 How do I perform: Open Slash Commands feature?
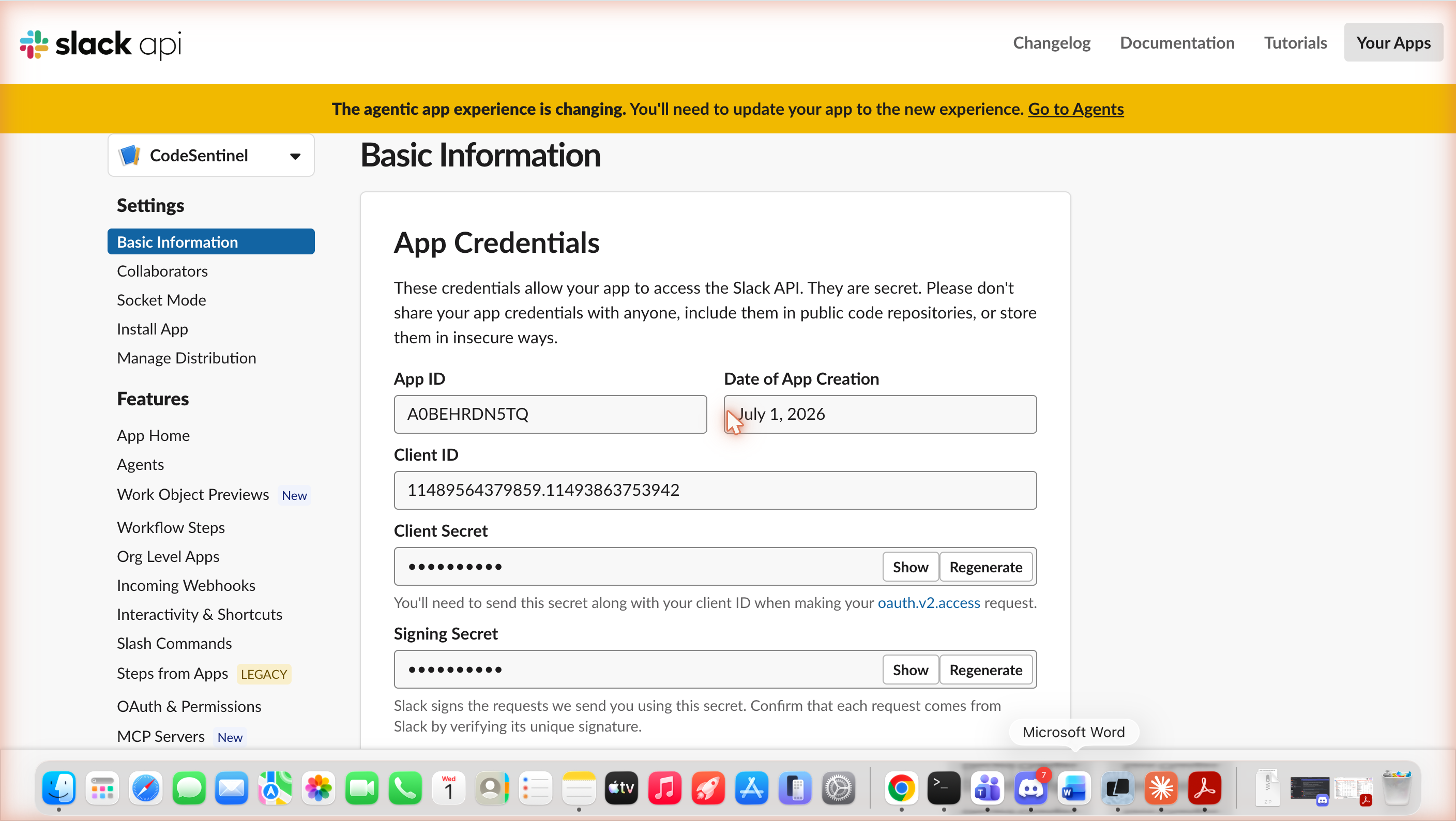[174, 643]
